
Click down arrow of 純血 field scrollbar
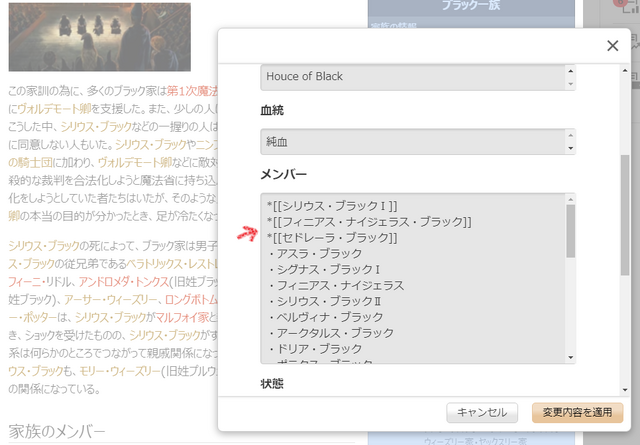(x=571, y=148)
